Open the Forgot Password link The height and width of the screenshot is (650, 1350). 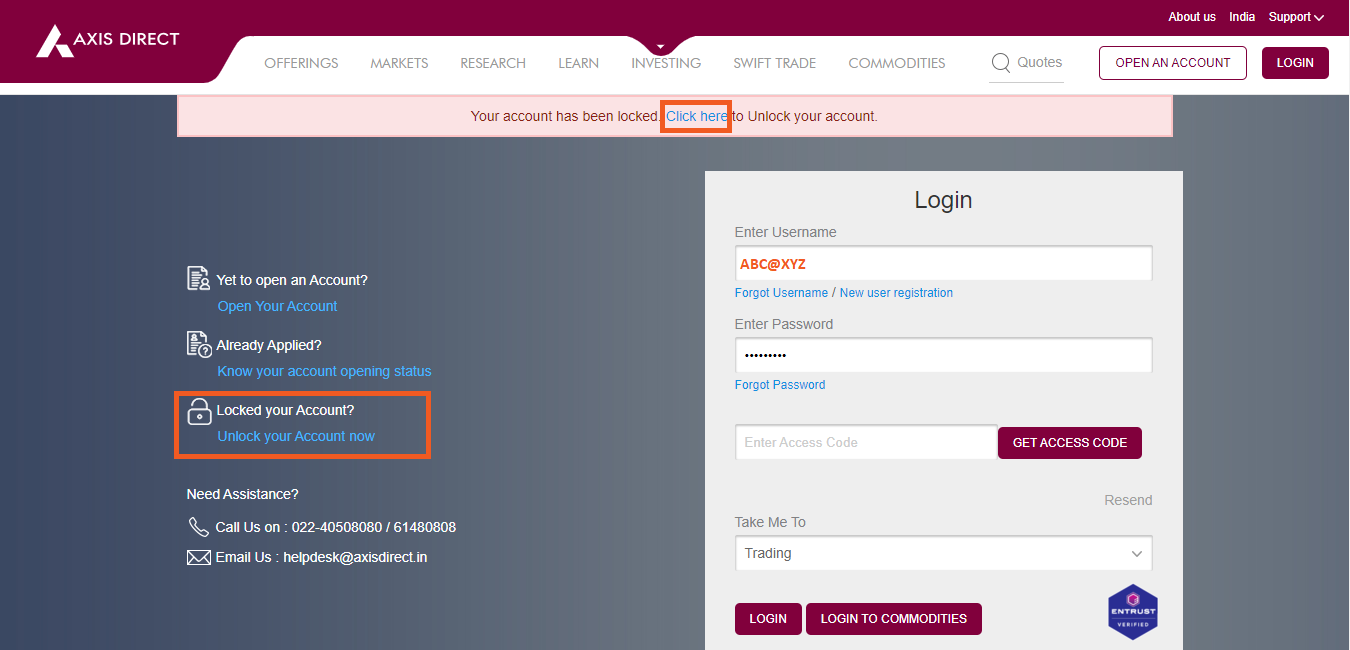click(779, 385)
